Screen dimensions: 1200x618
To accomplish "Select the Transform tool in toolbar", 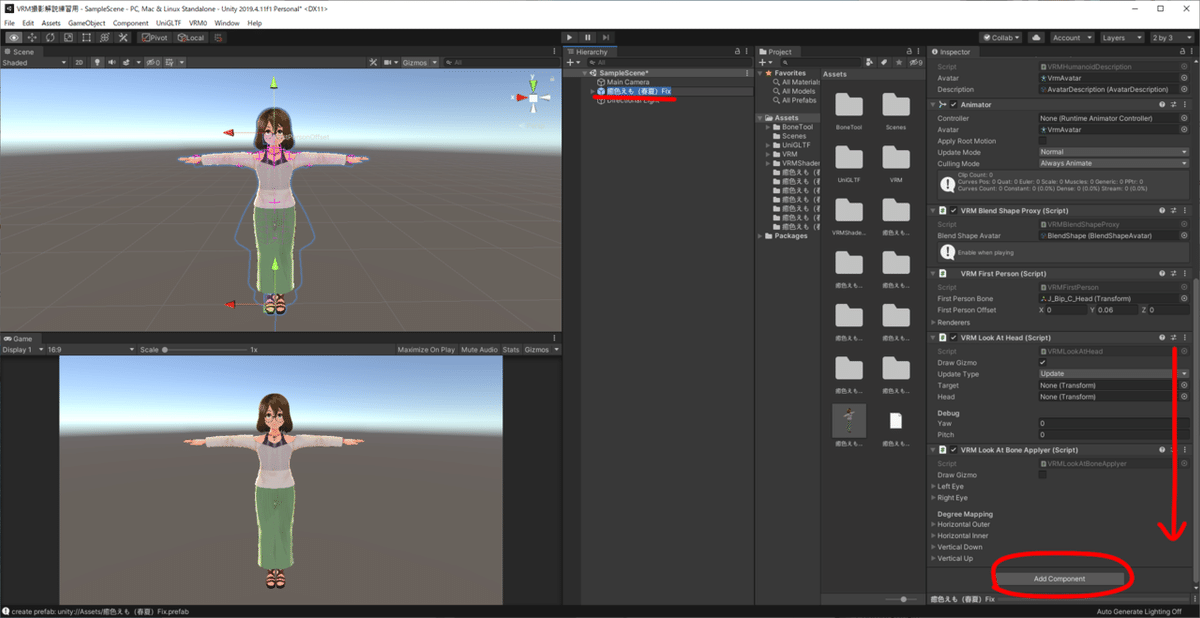I will pyautogui.click(x=104, y=37).
